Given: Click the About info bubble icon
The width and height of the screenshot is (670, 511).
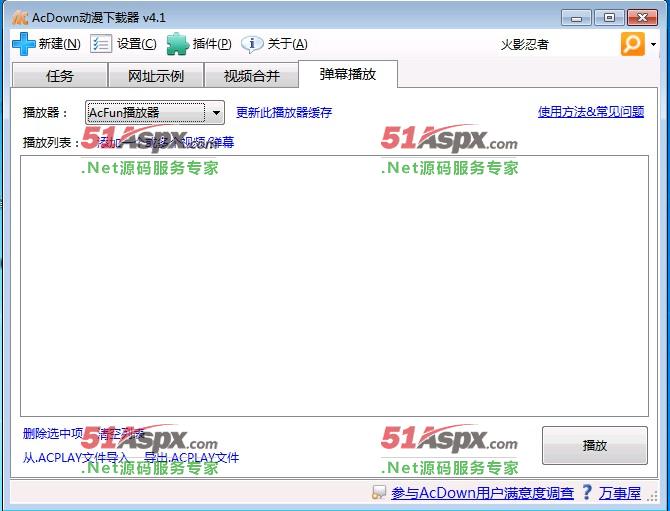Looking at the screenshot, I should pos(252,44).
